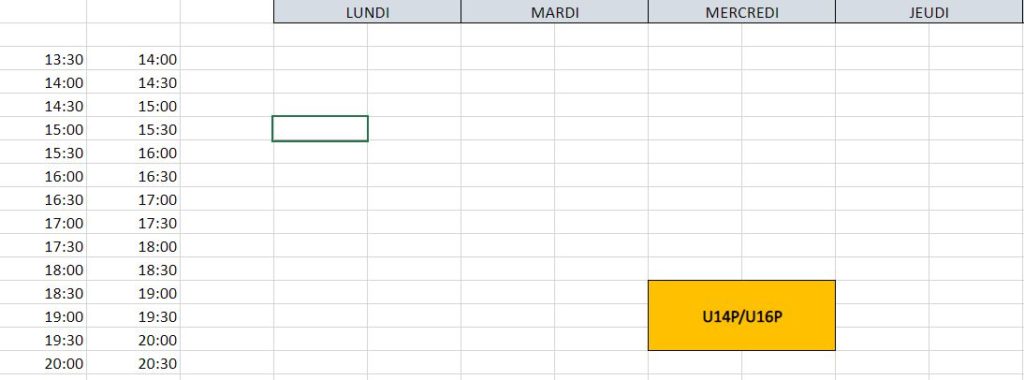Select the highlighted cell in the 15:00 row
The width and height of the screenshot is (1024, 380).
click(x=320, y=129)
